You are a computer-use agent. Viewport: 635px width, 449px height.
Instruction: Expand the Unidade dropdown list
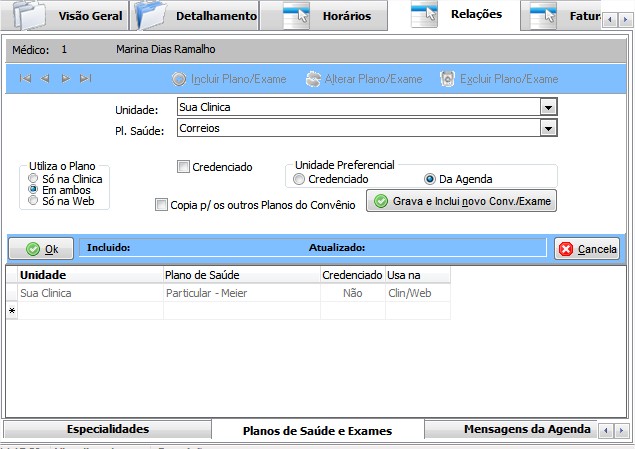[x=547, y=107]
